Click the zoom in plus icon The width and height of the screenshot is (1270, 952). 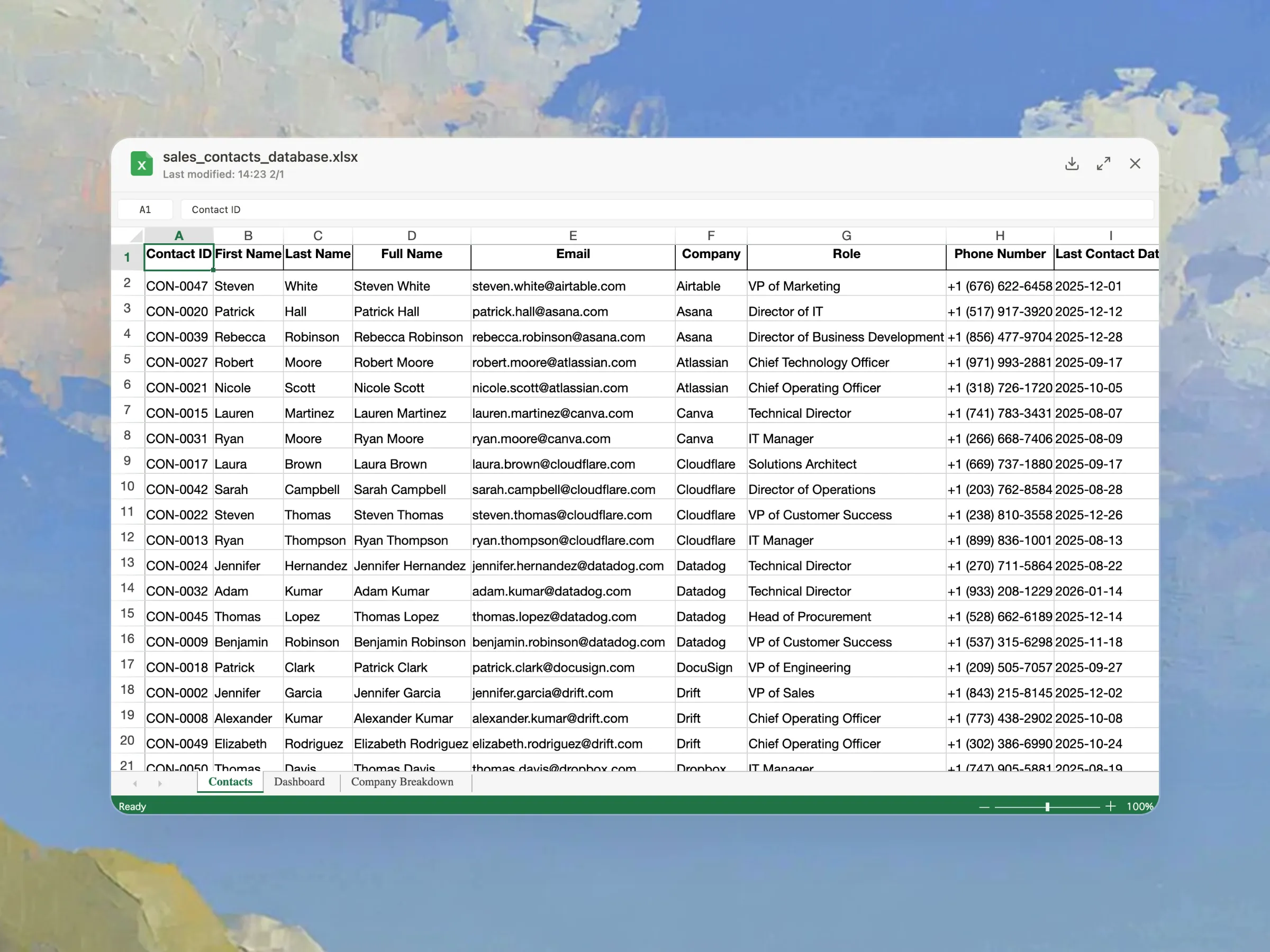tap(1110, 807)
